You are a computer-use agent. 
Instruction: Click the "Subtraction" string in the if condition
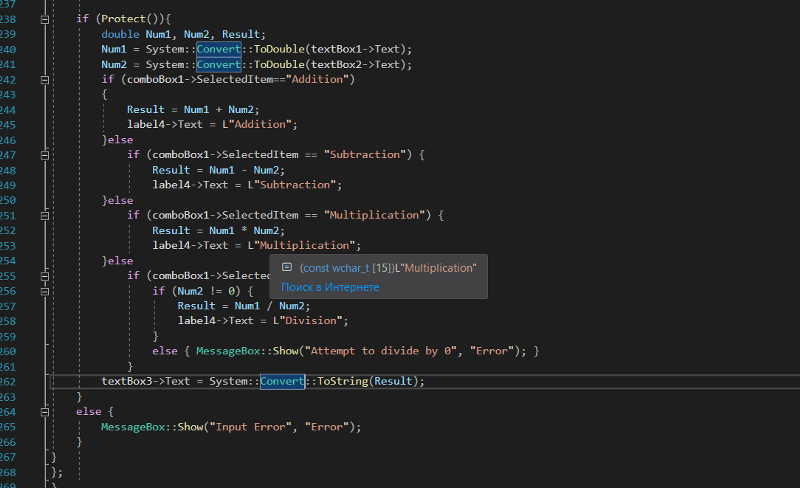pyautogui.click(x=365, y=155)
